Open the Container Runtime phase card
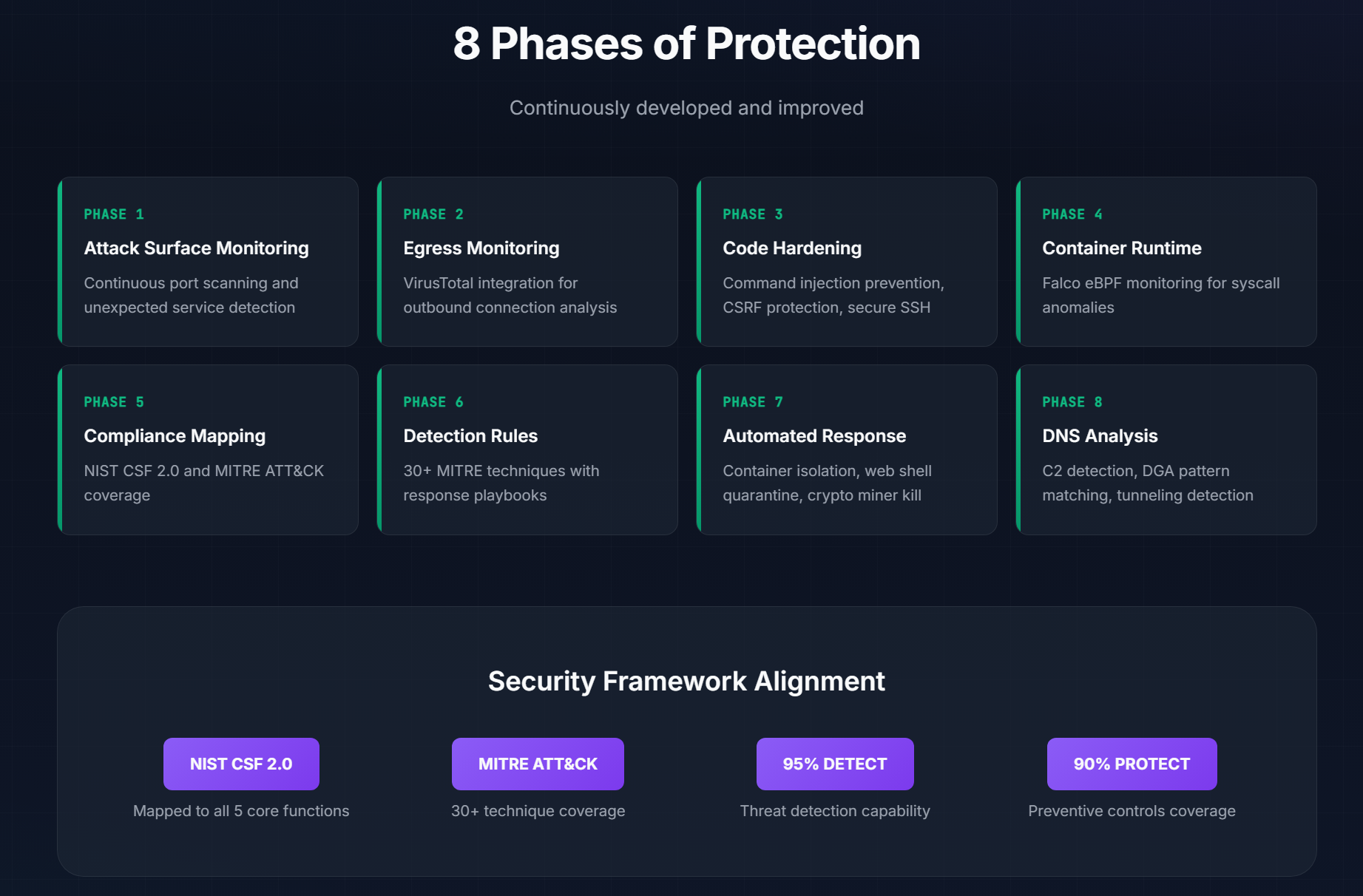This screenshot has height=896, width=1363. (x=1166, y=262)
